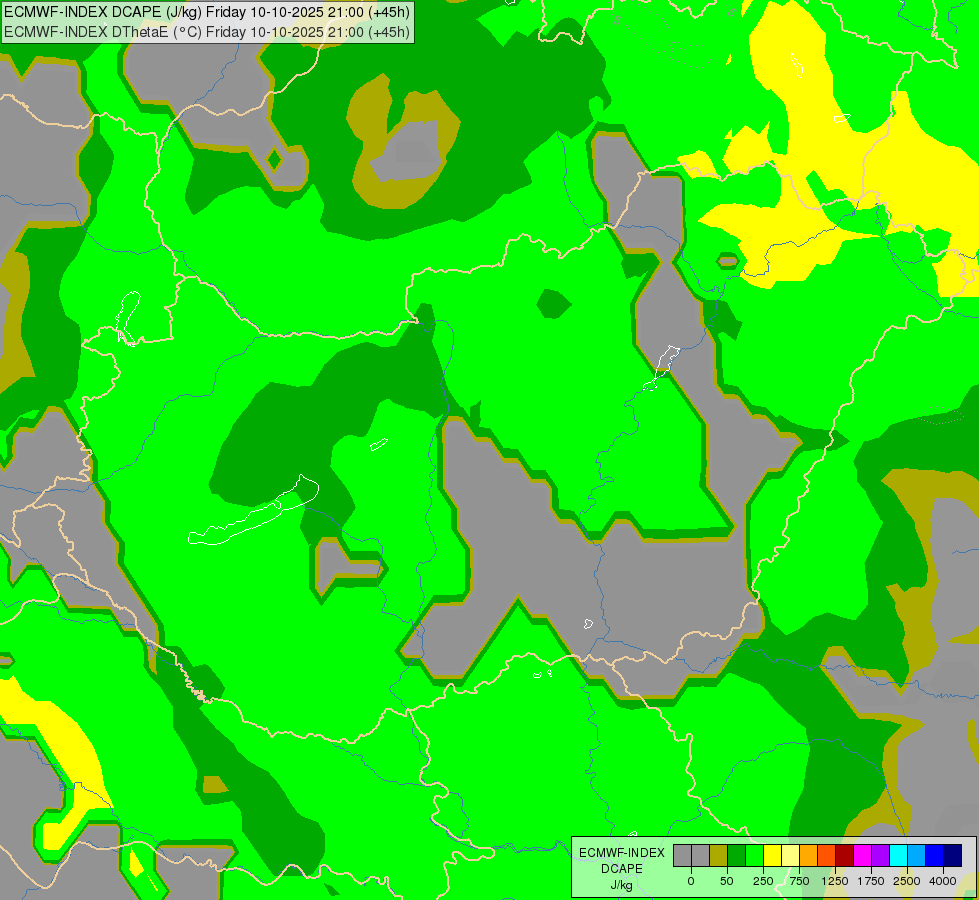Click the light blue legend swatch
This screenshot has height=900, width=979.
[x=917, y=855]
